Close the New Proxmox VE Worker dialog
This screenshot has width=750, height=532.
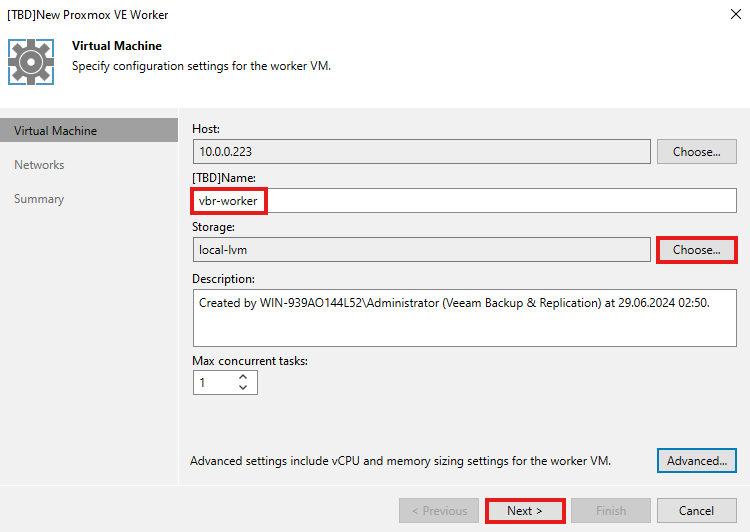click(x=736, y=14)
